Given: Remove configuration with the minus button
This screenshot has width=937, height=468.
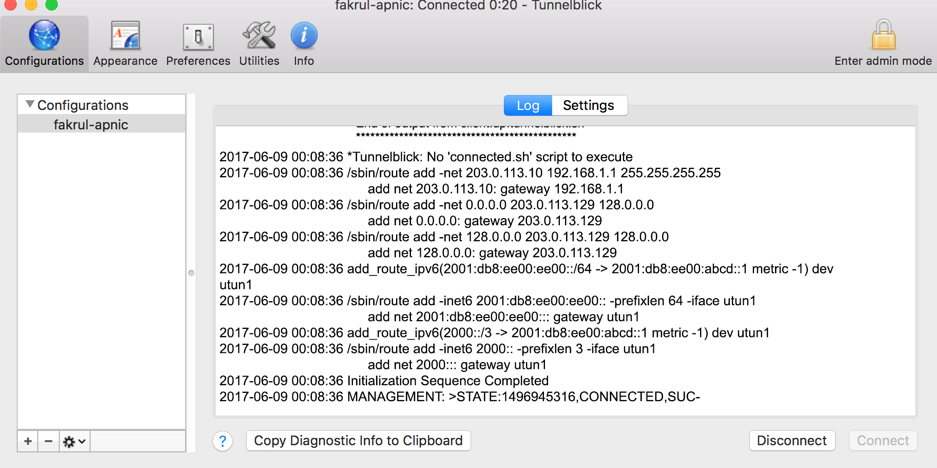Looking at the screenshot, I should pyautogui.click(x=49, y=441).
